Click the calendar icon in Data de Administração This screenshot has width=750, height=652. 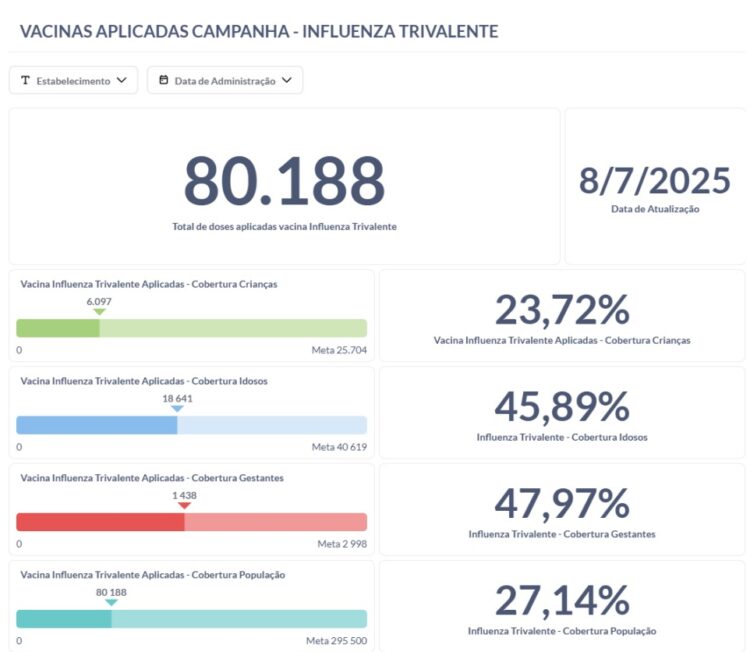point(164,81)
